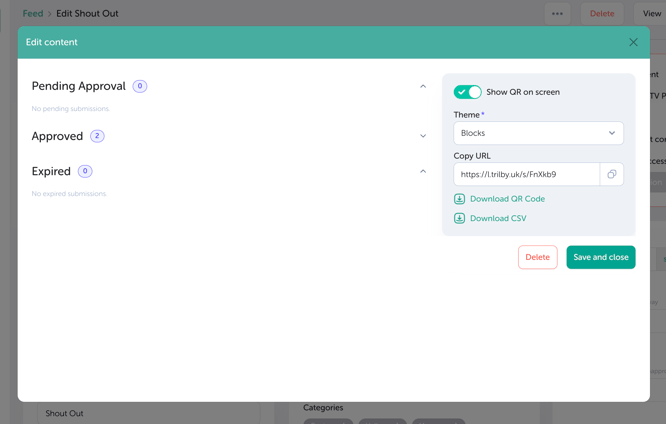Open the three-dots more options menu

click(x=557, y=14)
